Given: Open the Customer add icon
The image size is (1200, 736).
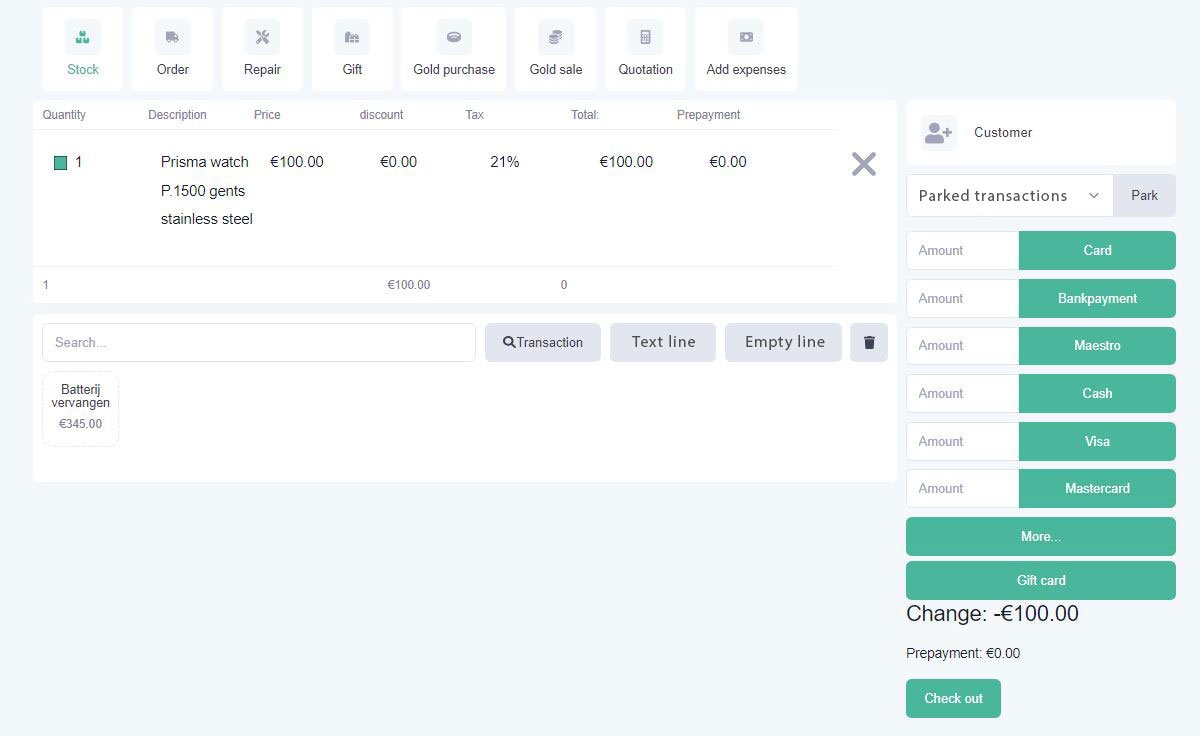Looking at the screenshot, I should click(x=938, y=132).
